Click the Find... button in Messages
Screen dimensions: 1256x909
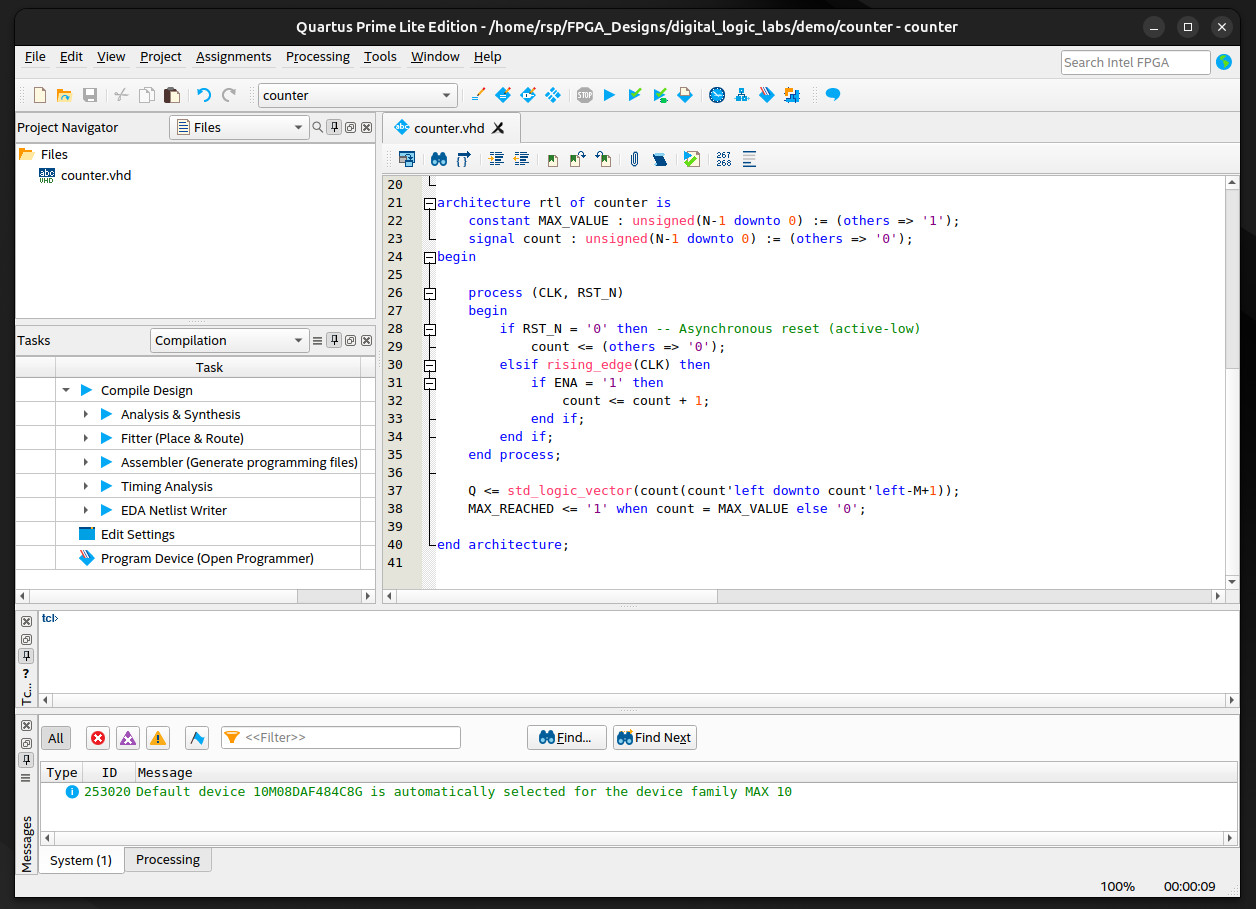[566, 738]
